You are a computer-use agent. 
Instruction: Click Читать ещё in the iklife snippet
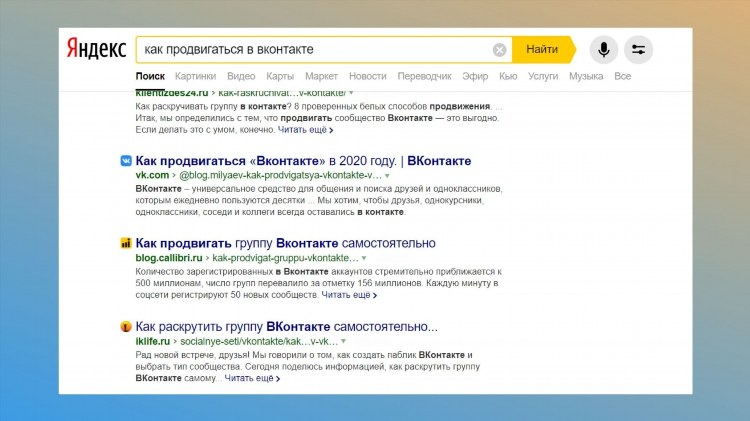(x=252, y=378)
